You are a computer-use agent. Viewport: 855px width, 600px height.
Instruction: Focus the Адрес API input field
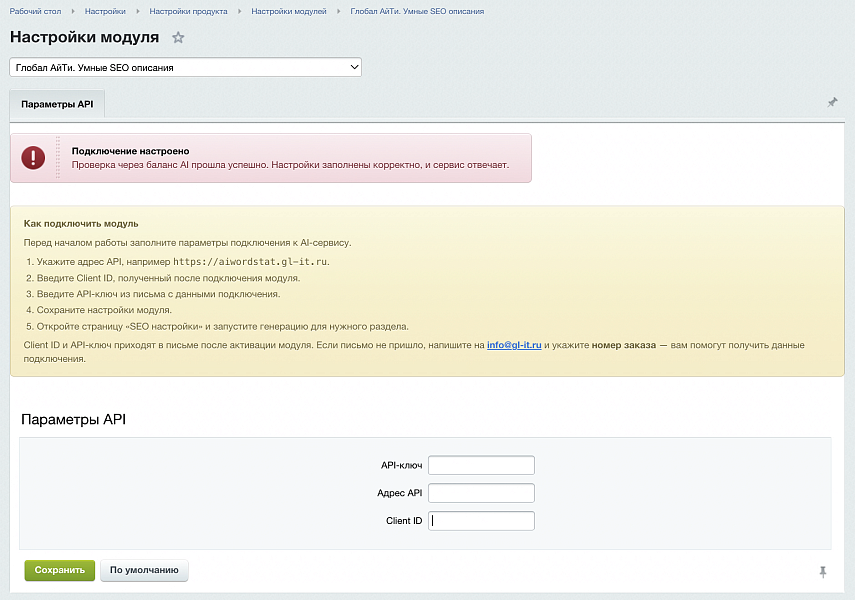tap(481, 493)
